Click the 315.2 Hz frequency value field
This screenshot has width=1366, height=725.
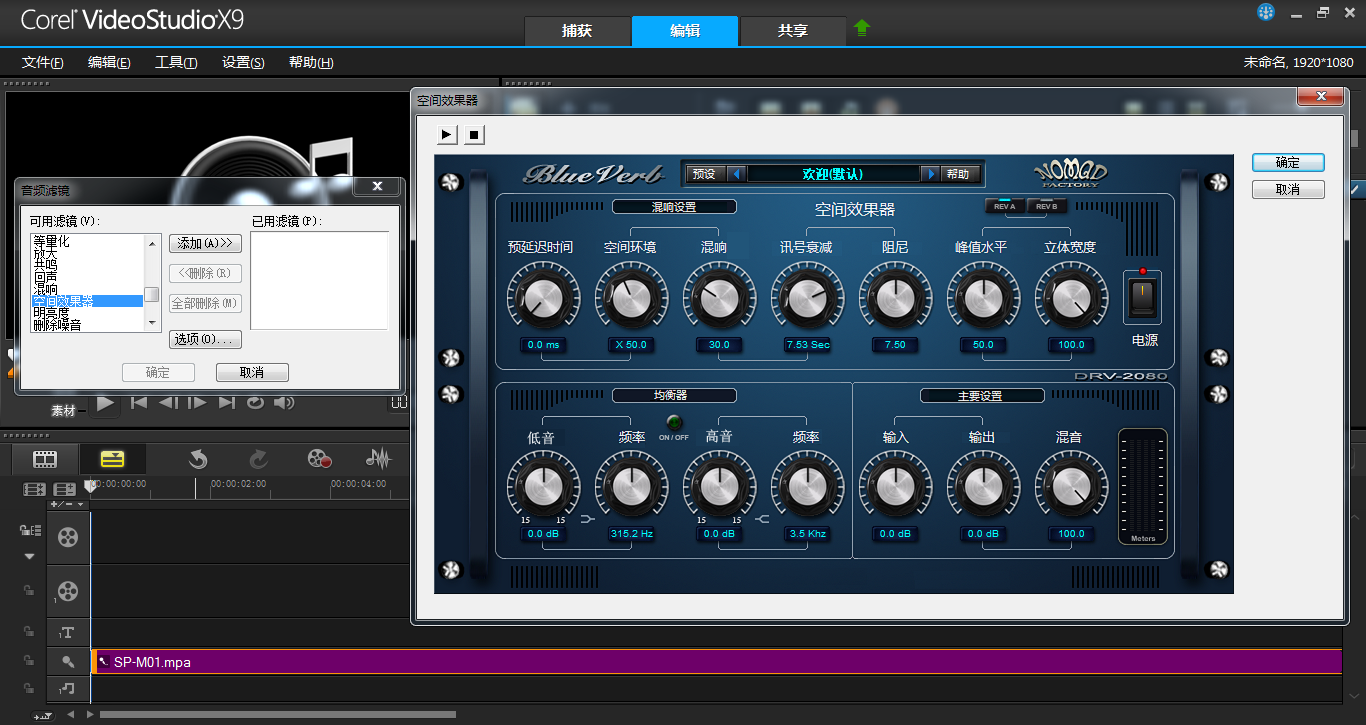[x=631, y=534]
